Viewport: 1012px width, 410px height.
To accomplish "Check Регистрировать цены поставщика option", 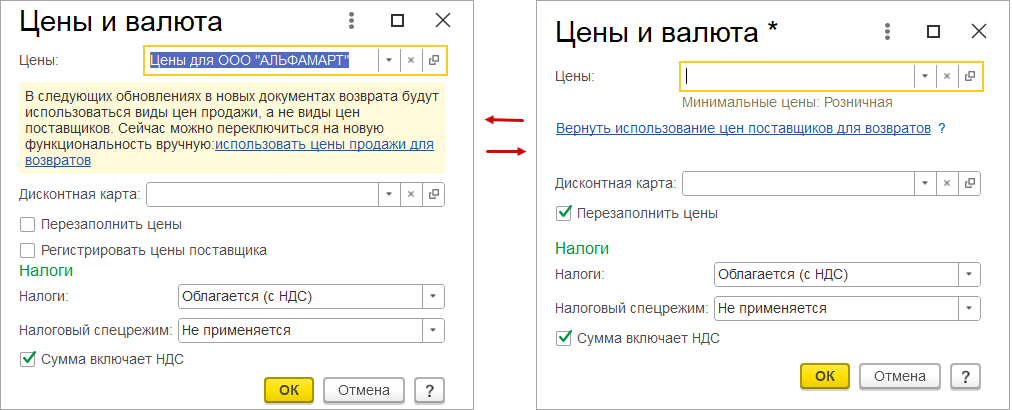I will coord(28,249).
